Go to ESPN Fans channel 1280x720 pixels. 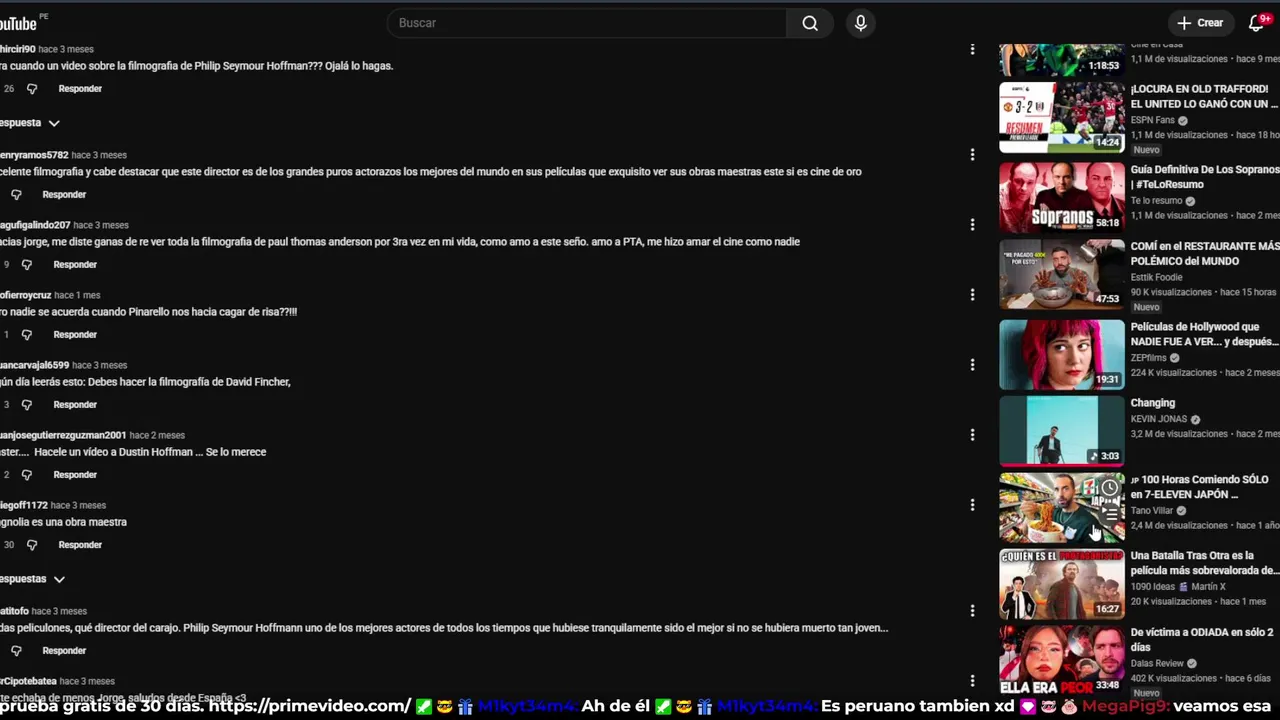click(x=1153, y=120)
